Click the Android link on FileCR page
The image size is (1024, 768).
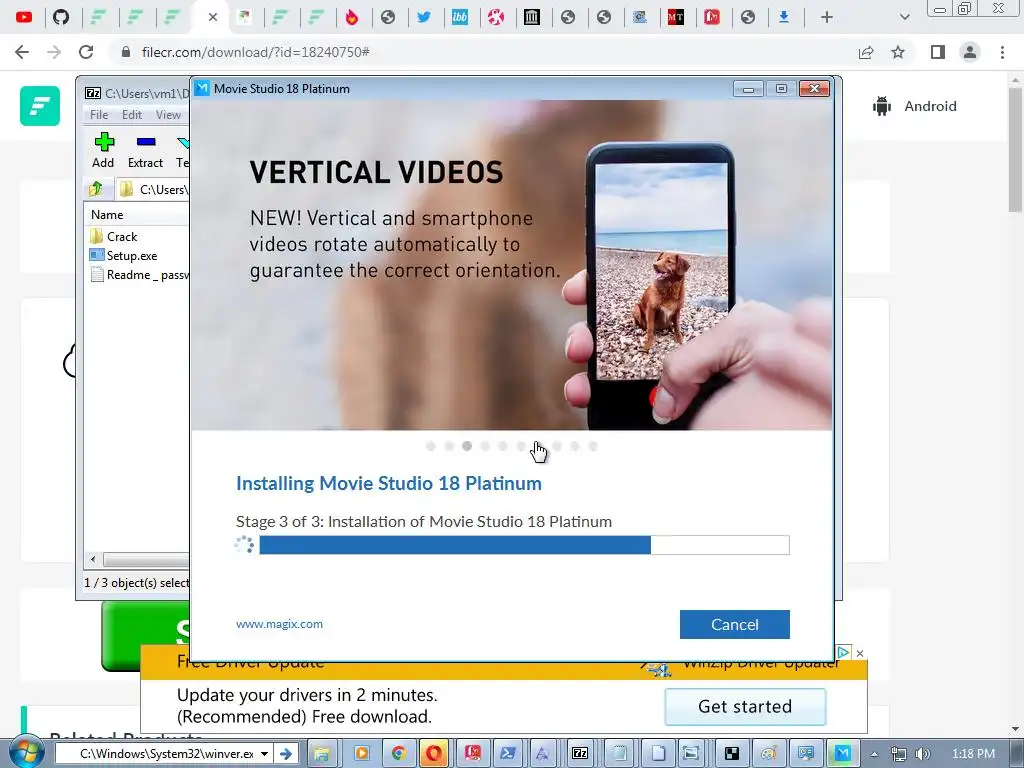pyautogui.click(x=914, y=106)
